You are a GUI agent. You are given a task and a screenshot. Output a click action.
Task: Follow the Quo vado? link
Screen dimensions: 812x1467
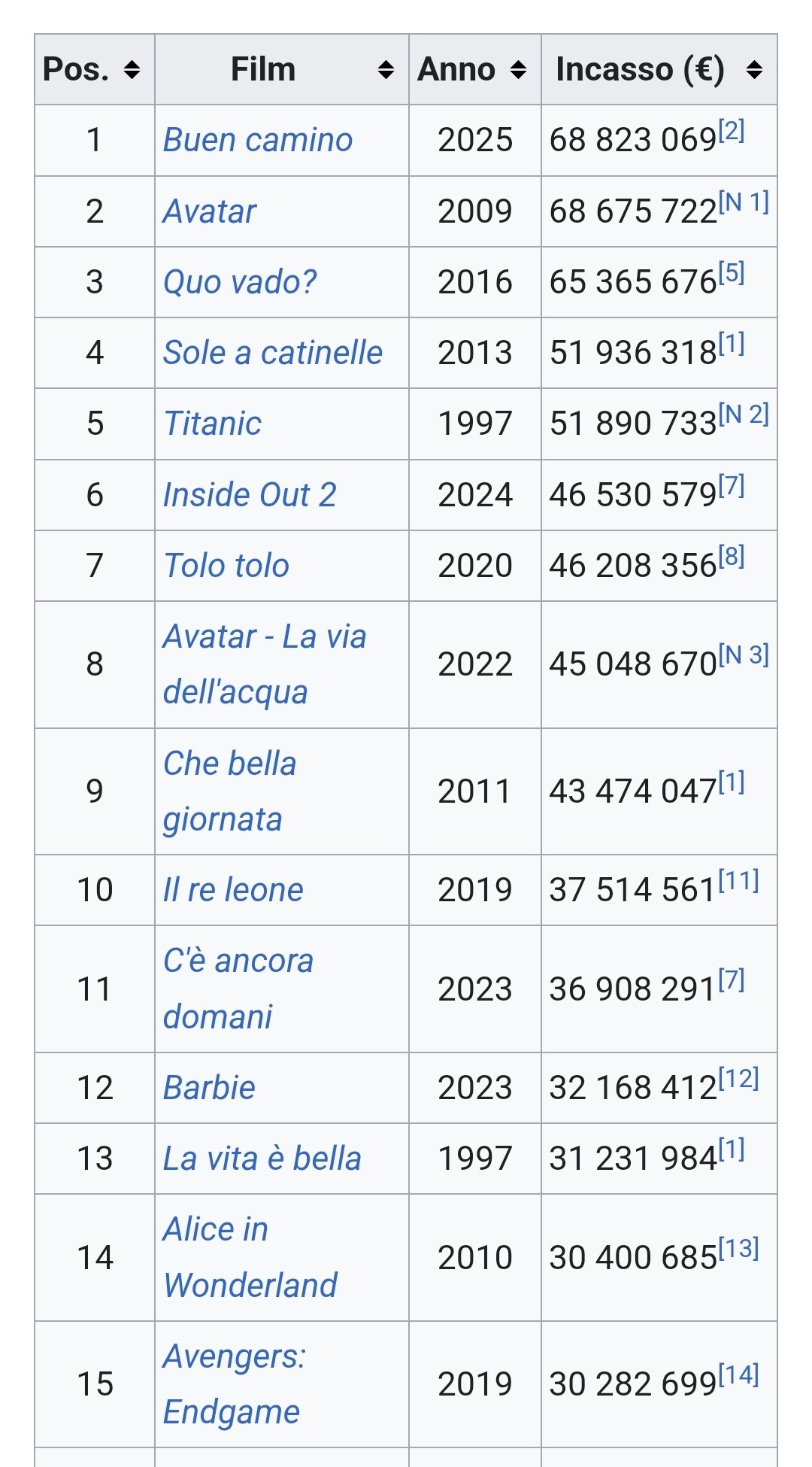(x=240, y=282)
